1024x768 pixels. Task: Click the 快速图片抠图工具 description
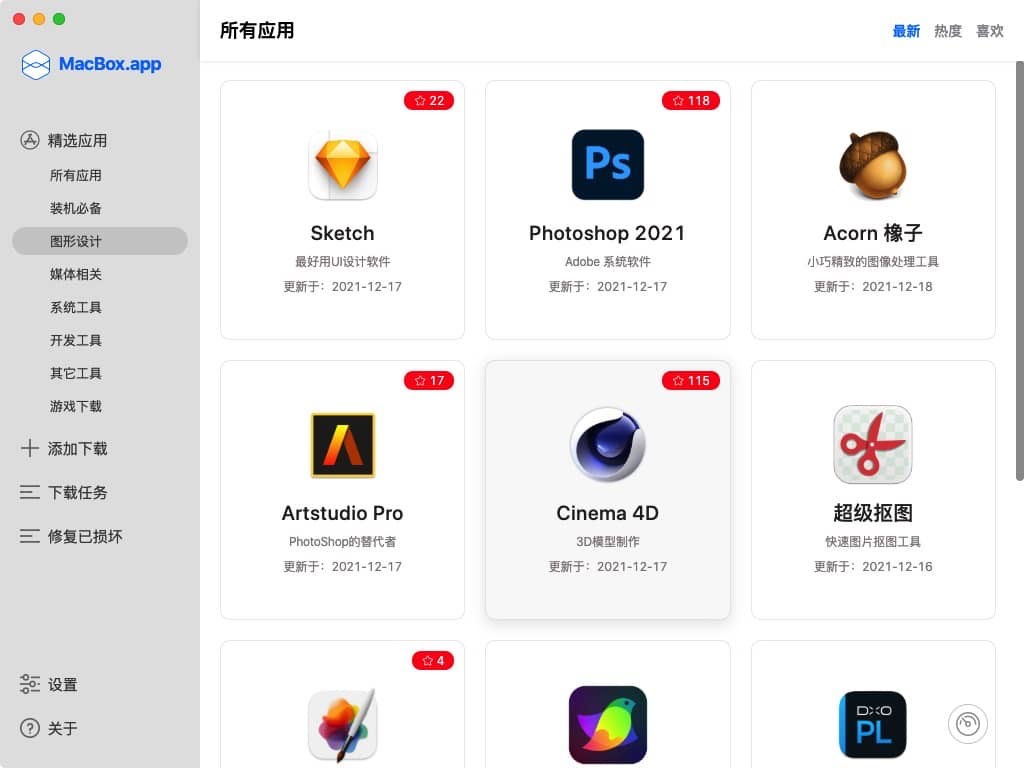click(872, 542)
